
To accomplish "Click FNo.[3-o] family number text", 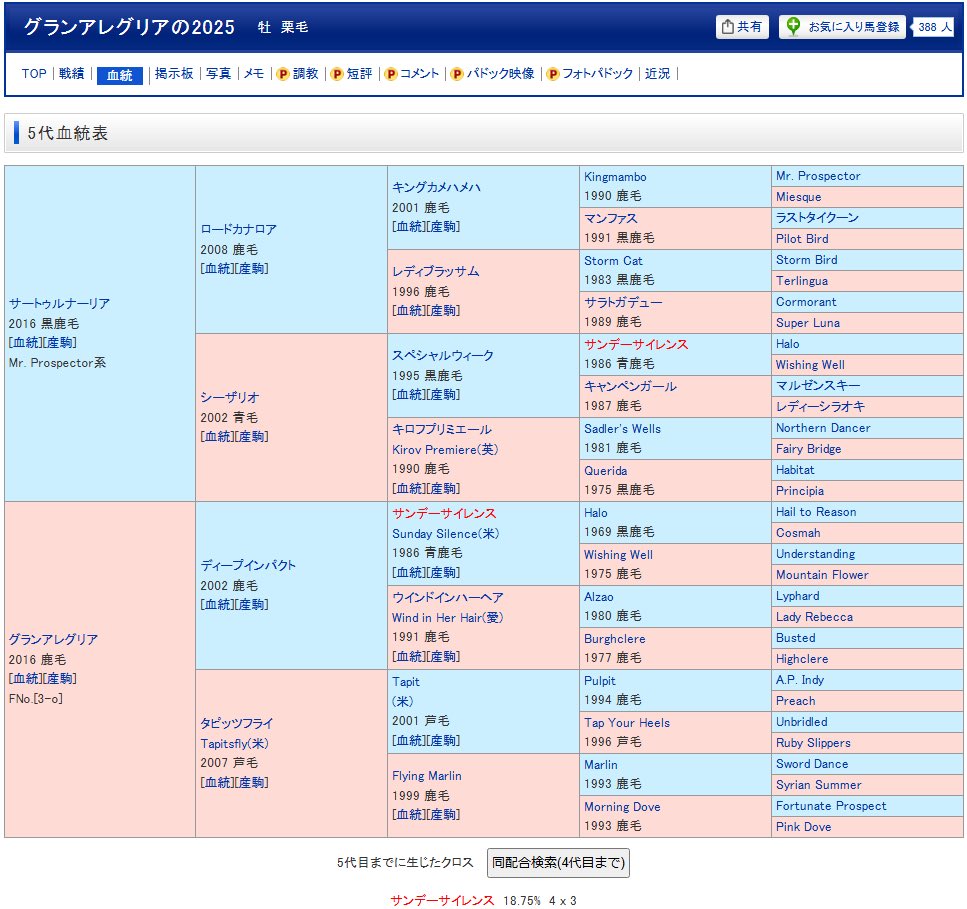I will tap(36, 699).
